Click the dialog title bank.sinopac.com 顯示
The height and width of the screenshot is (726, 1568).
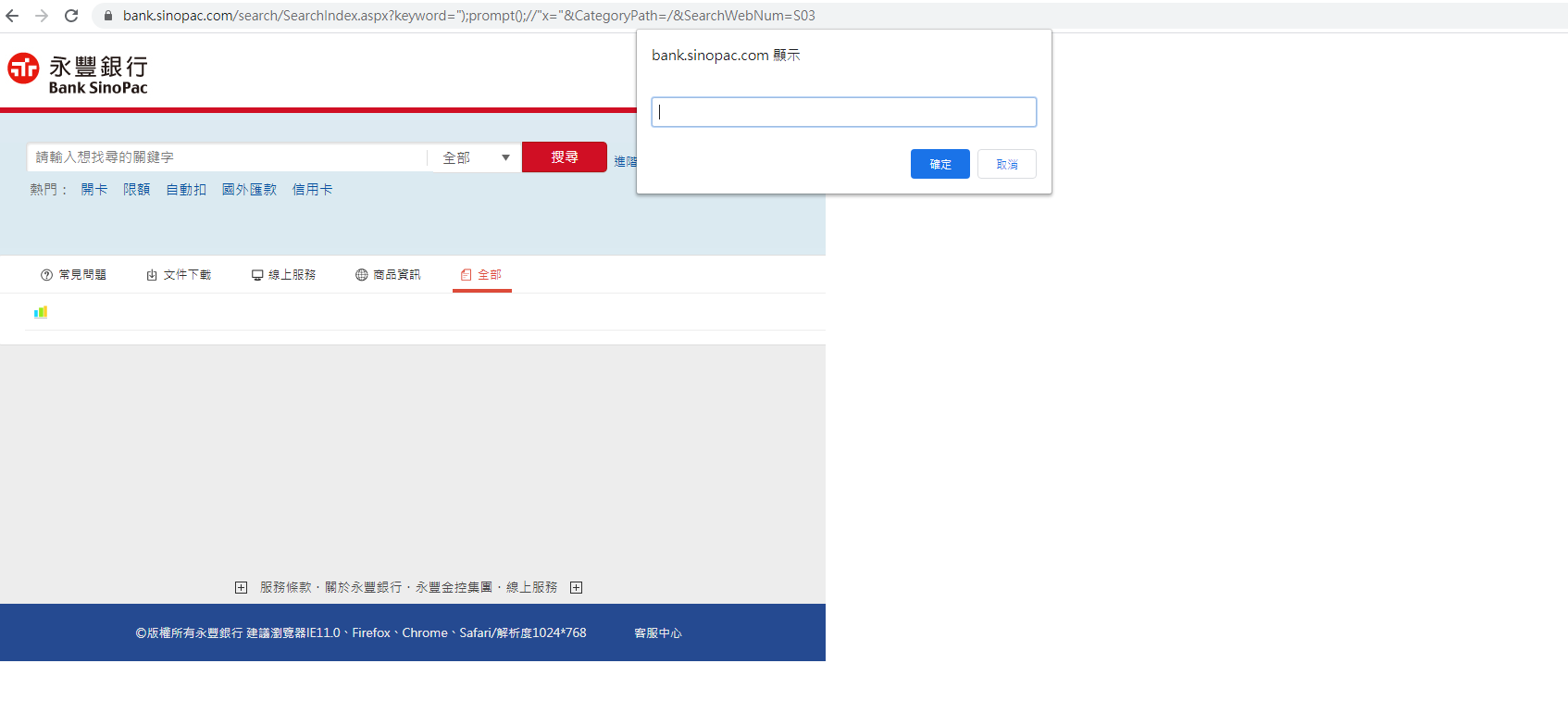click(726, 56)
